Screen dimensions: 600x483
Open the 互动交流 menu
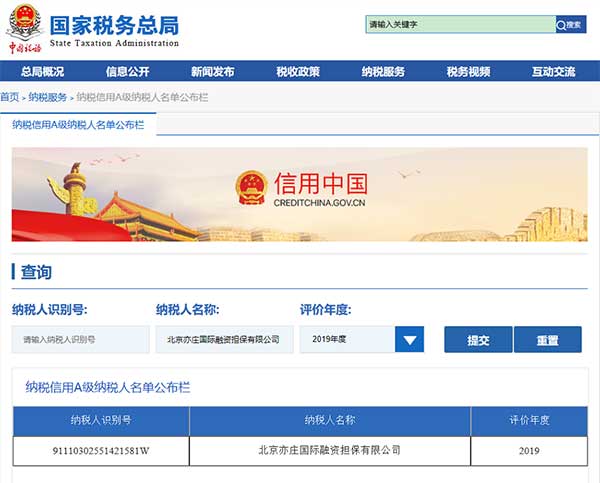(x=553, y=71)
